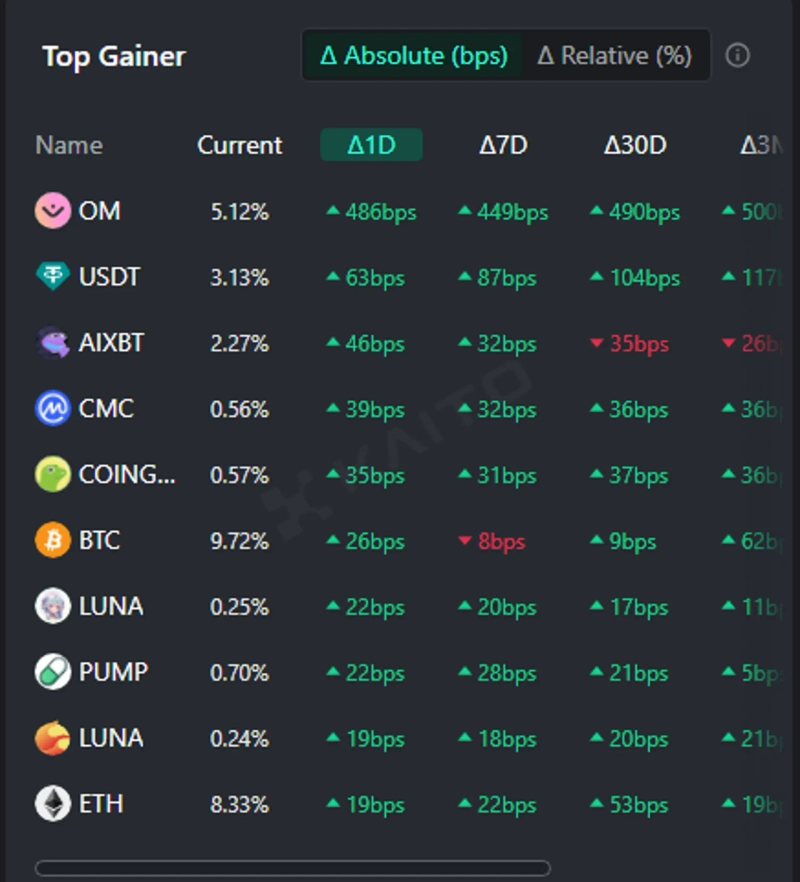Image resolution: width=800 pixels, height=882 pixels.
Task: Click the Name column header
Action: click(x=69, y=145)
